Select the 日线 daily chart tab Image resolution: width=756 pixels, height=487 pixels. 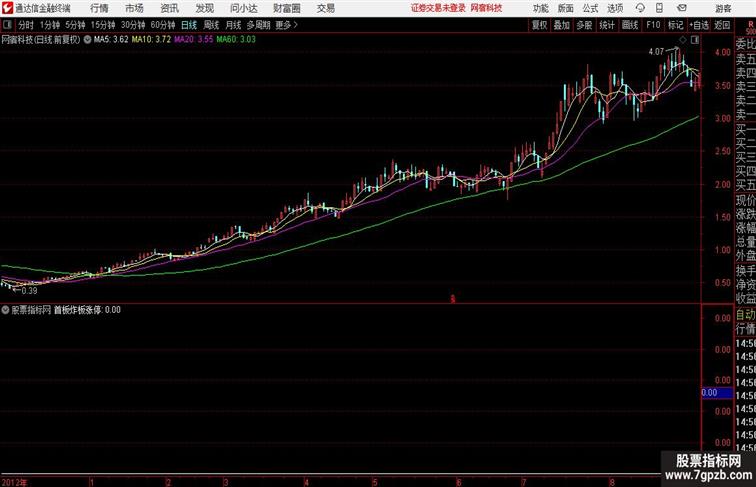tap(189, 25)
